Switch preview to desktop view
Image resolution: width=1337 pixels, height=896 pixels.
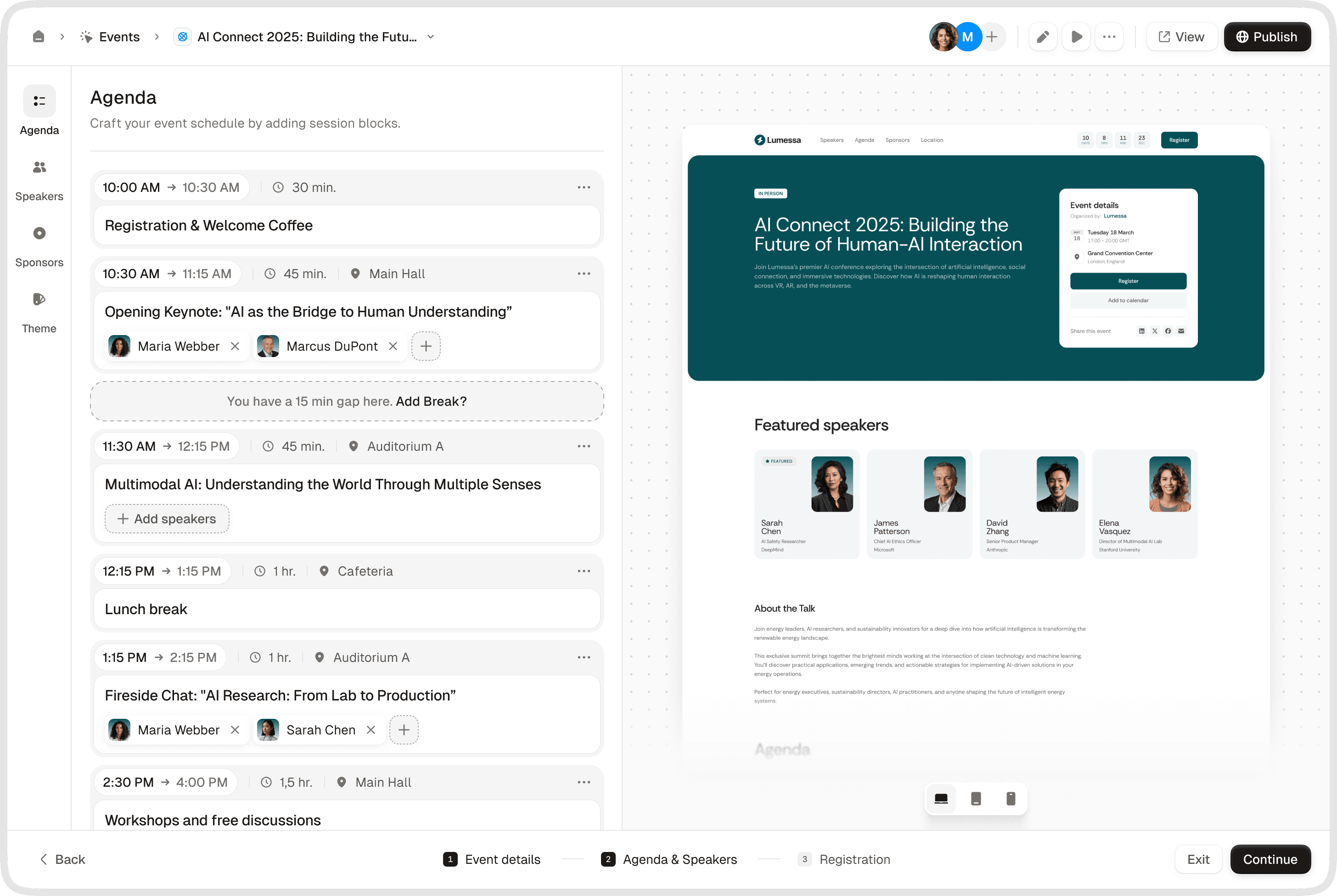click(x=941, y=798)
